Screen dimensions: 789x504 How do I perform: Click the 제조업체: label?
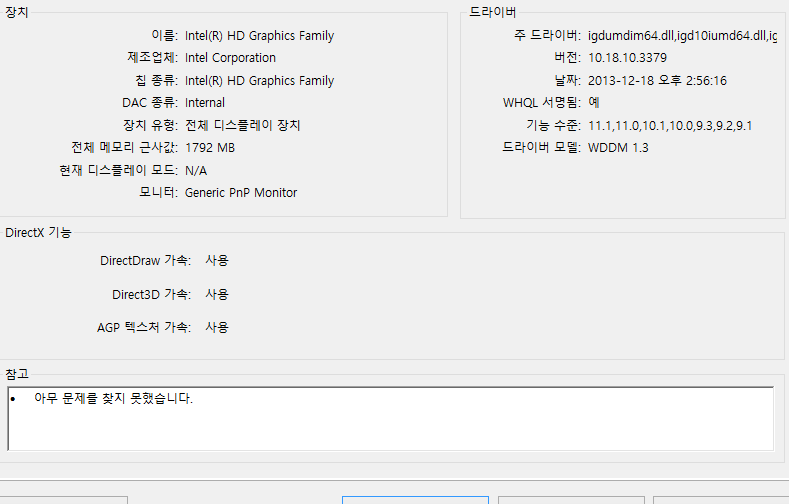click(152, 57)
